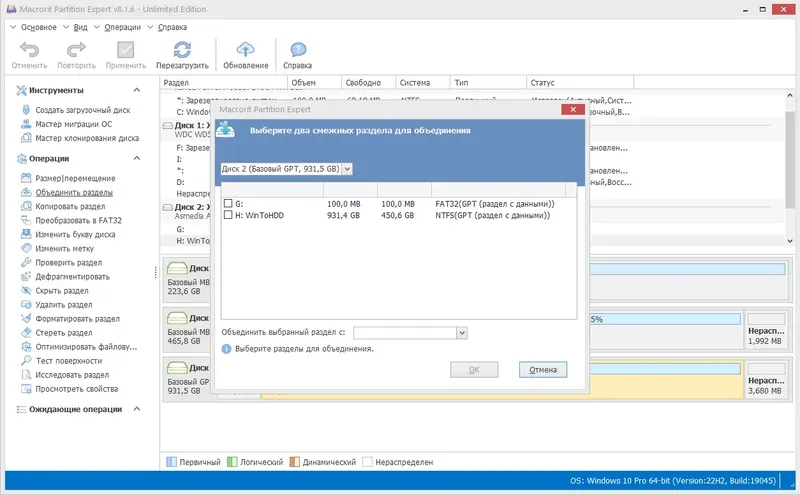Open the Объединить выбранный раздел с dropdown
Viewport: 800px width, 495px height.
click(462, 333)
